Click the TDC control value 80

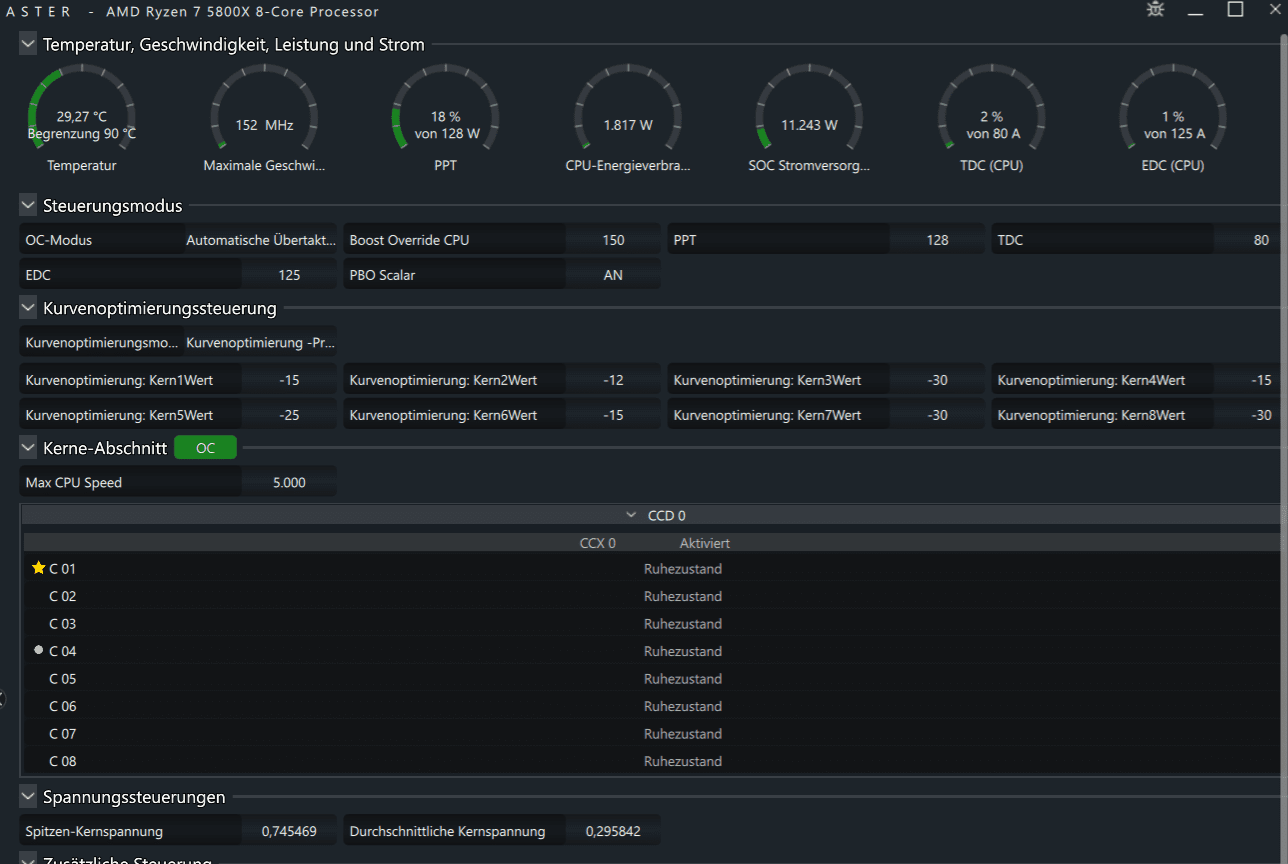1248,240
